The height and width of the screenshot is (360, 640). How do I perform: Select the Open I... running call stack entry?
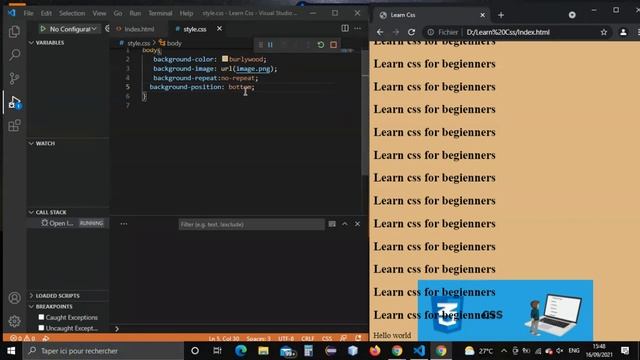[68, 223]
